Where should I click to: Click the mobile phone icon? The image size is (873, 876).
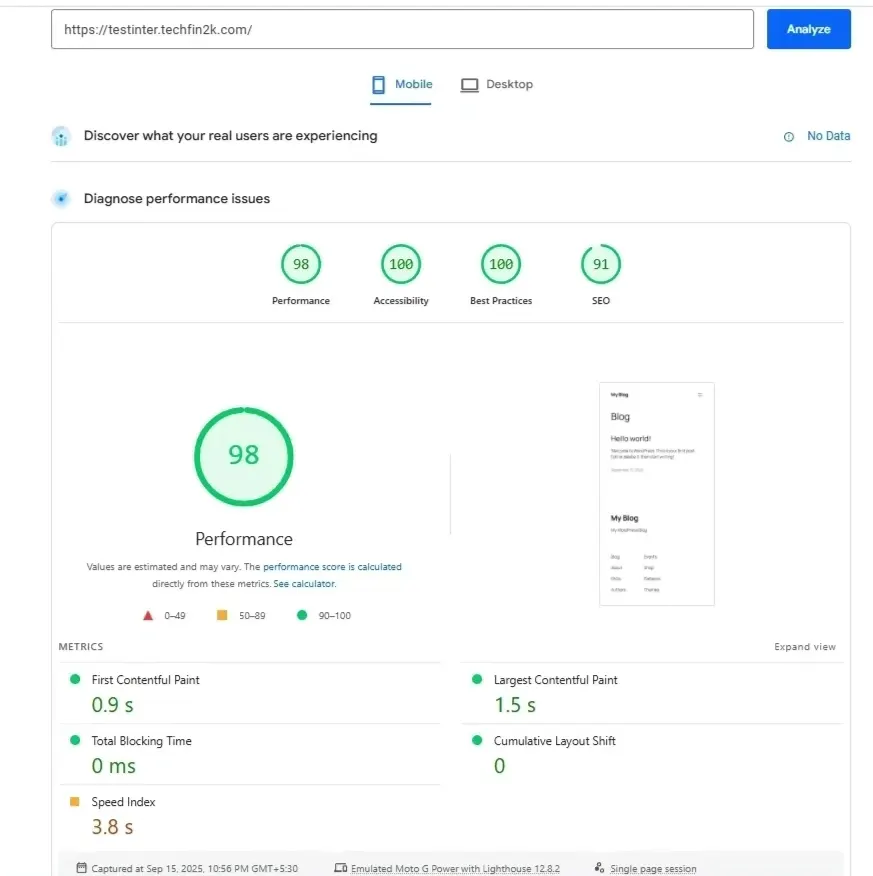pyautogui.click(x=378, y=84)
